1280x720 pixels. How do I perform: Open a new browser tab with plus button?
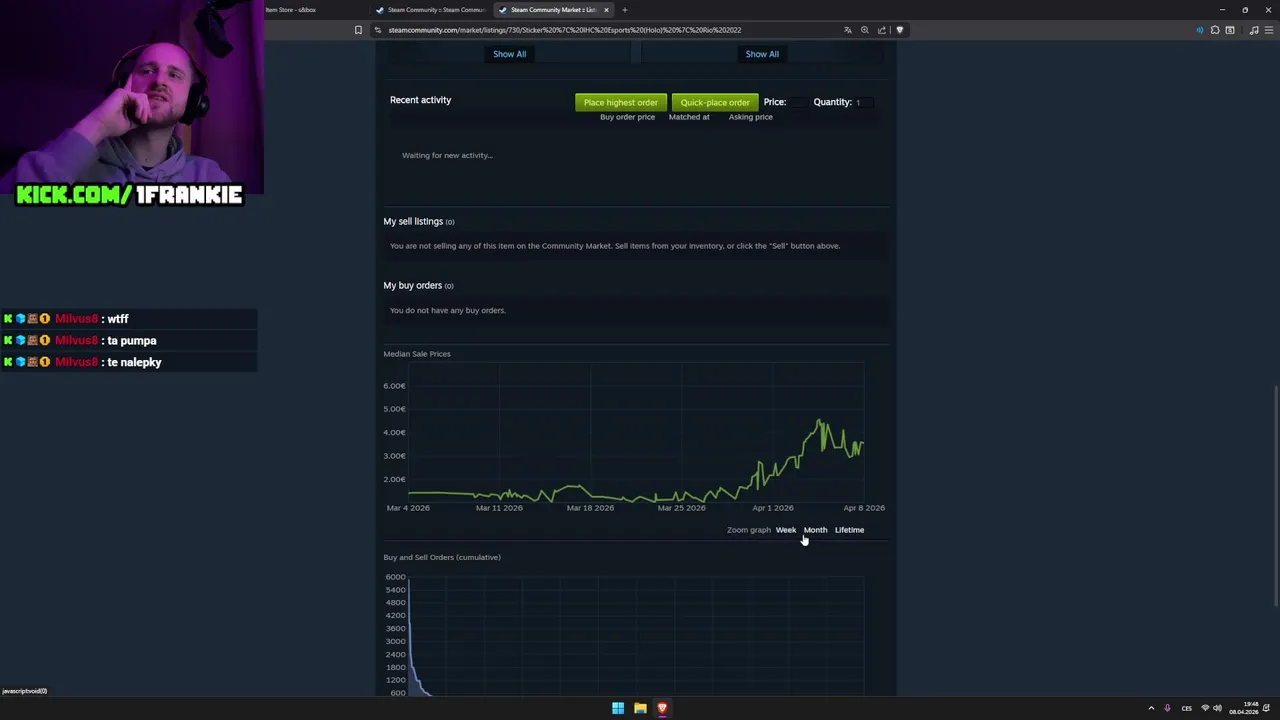[x=624, y=10]
